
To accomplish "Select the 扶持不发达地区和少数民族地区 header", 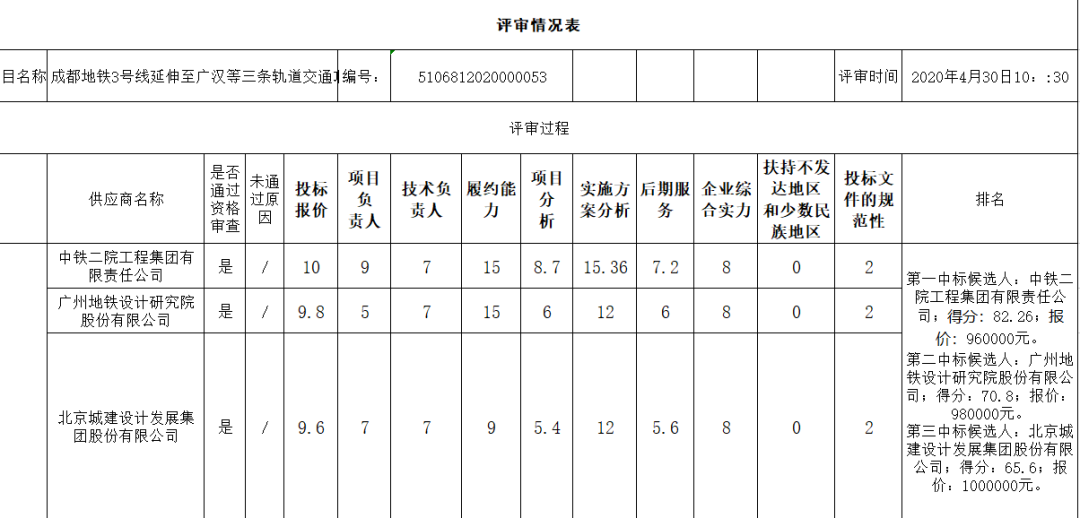I will tap(797, 199).
